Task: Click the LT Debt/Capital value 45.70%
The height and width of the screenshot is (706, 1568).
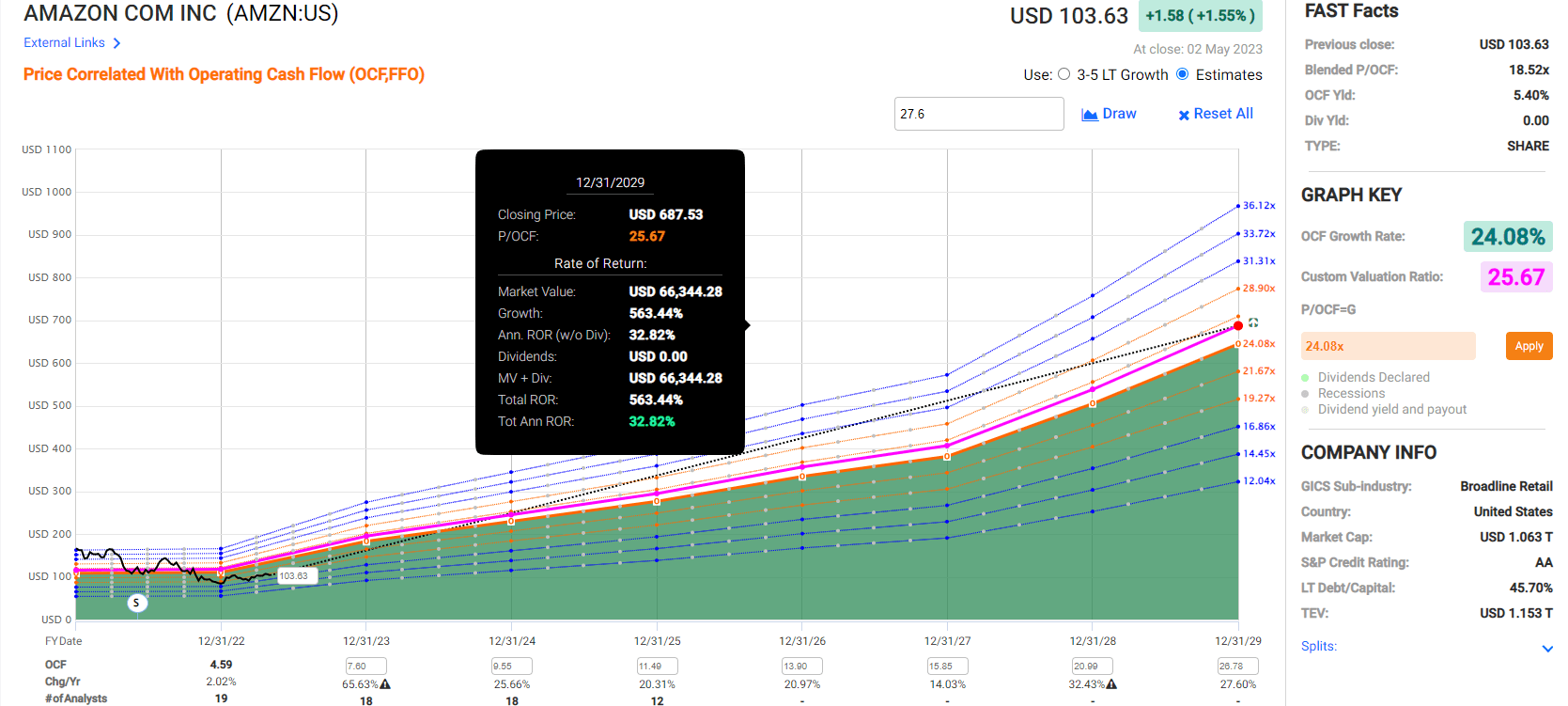Action: [x=1531, y=588]
